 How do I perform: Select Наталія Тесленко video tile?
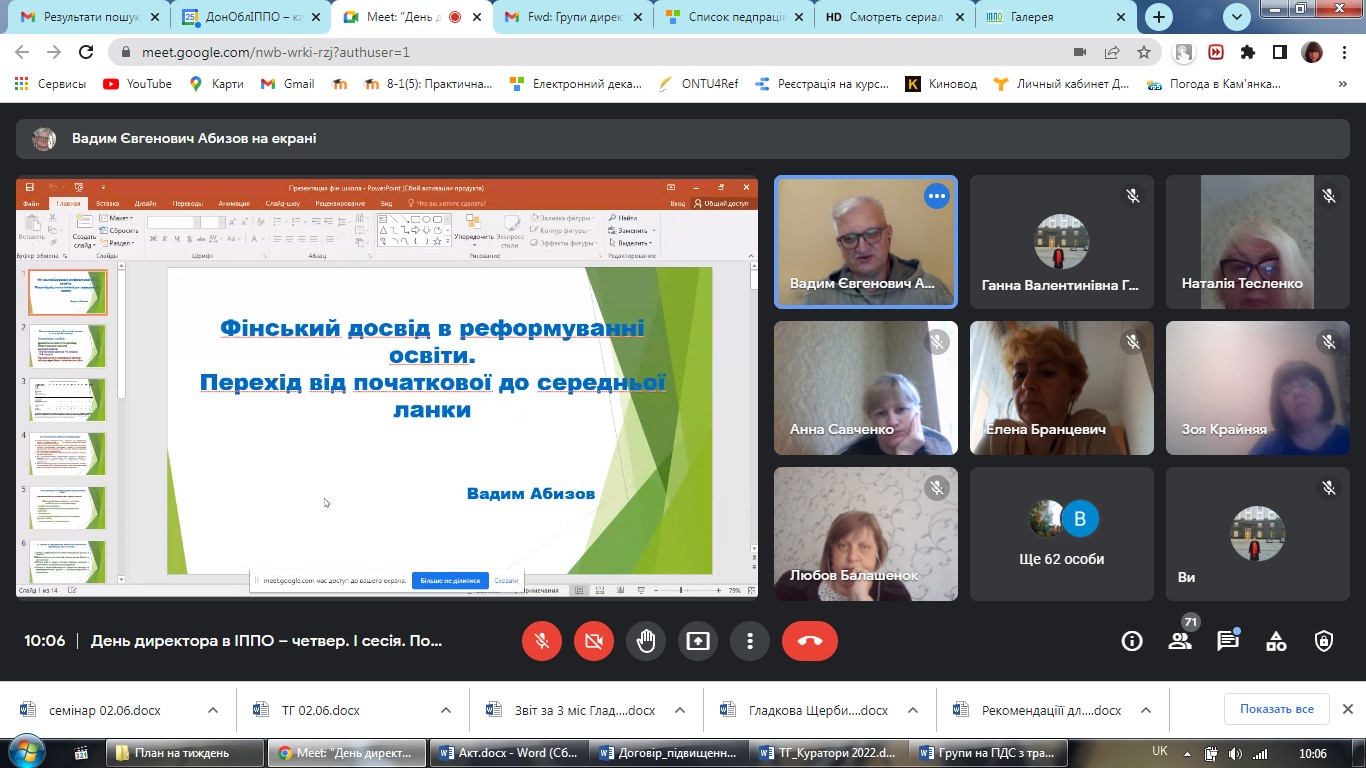point(1257,242)
